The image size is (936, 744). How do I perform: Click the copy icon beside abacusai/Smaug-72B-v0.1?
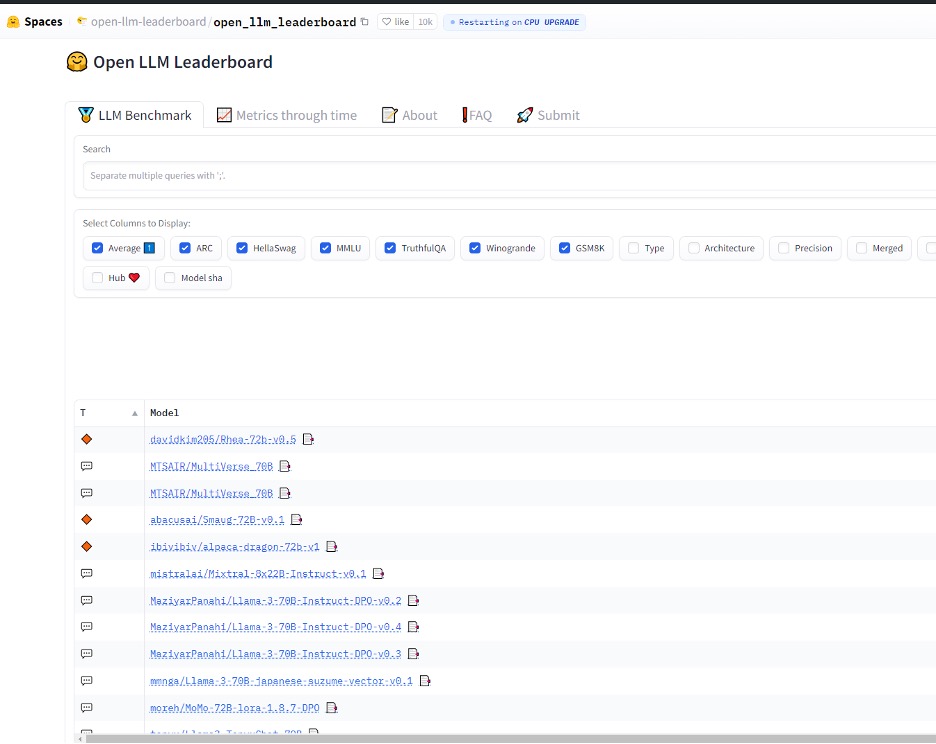pos(297,520)
